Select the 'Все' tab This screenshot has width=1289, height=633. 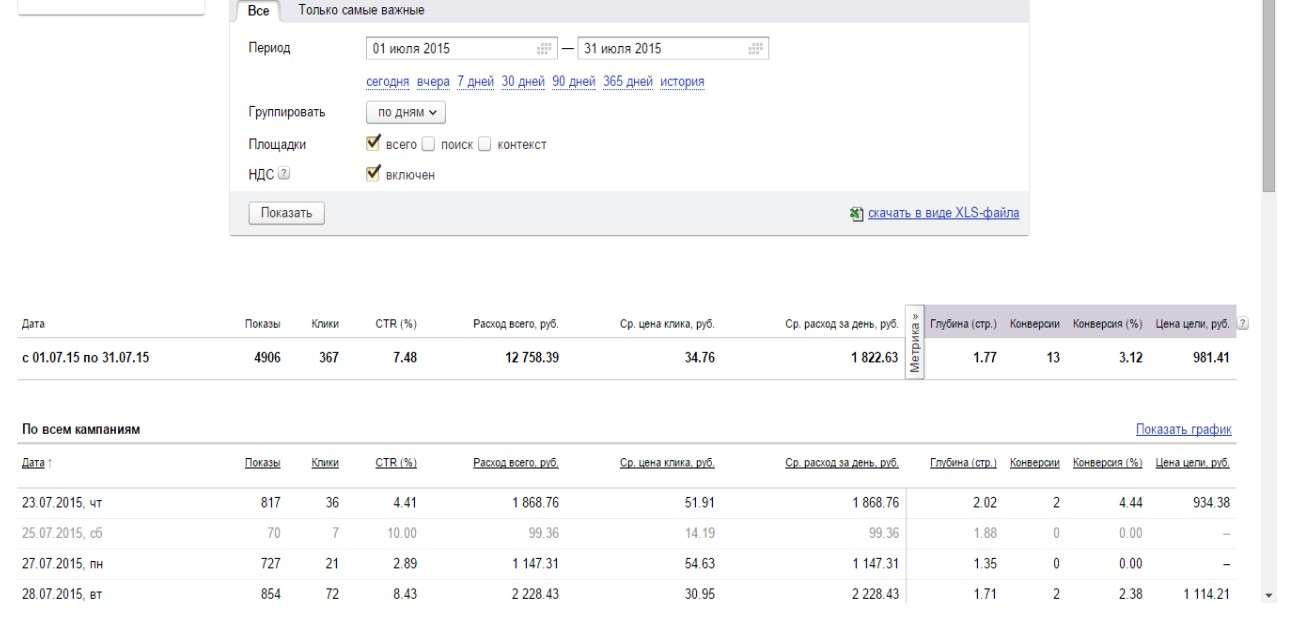pos(258,11)
